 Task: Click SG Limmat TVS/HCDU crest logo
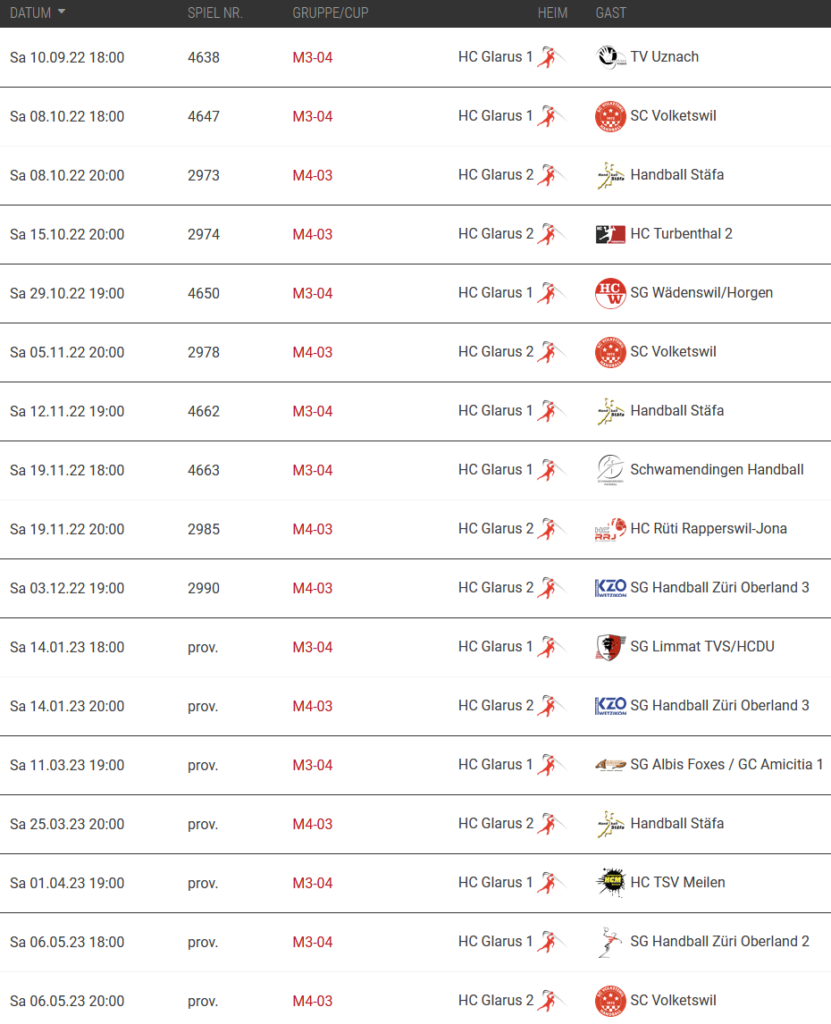(611, 647)
